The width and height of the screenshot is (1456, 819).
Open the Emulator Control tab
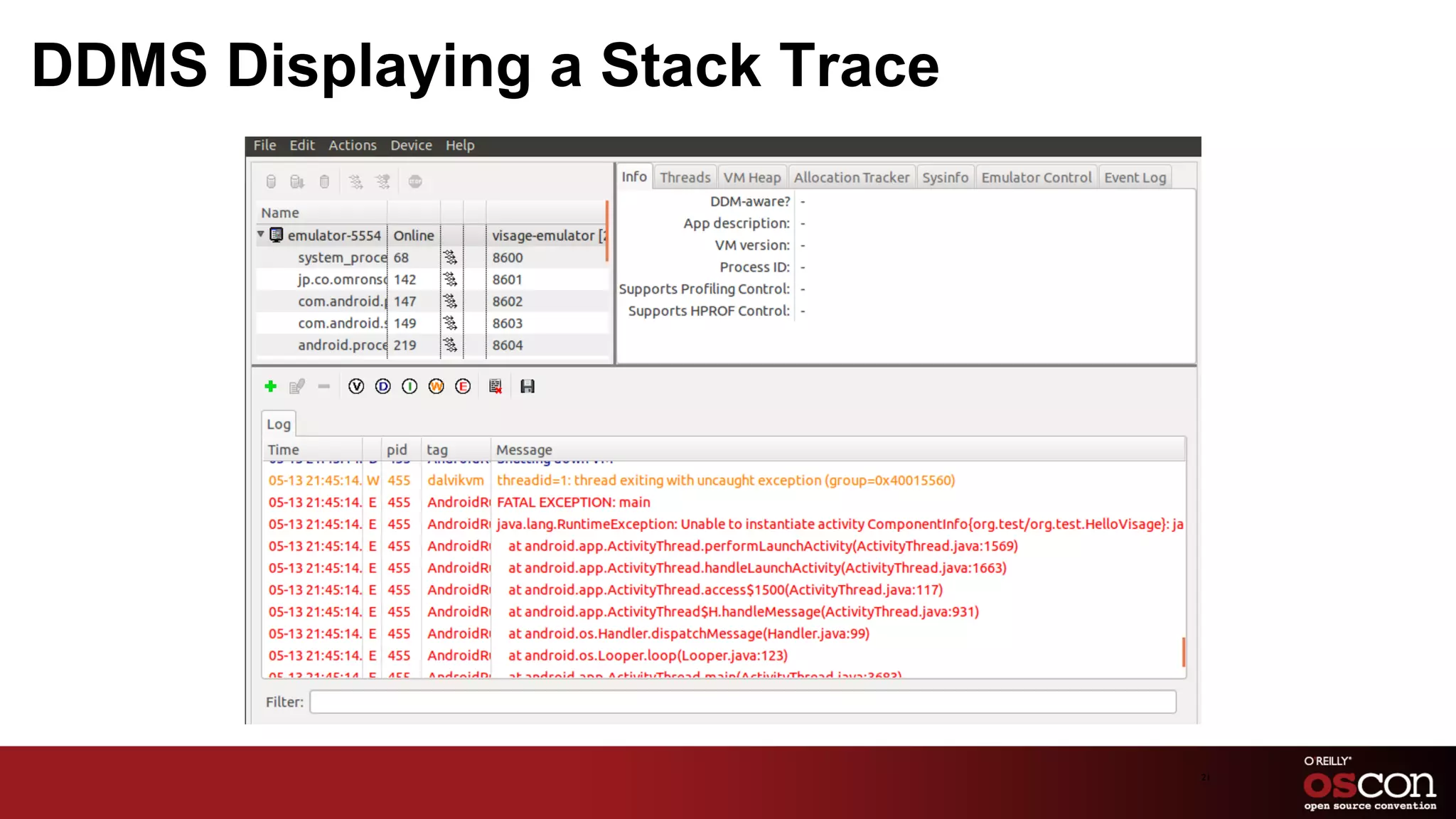[x=1037, y=178]
